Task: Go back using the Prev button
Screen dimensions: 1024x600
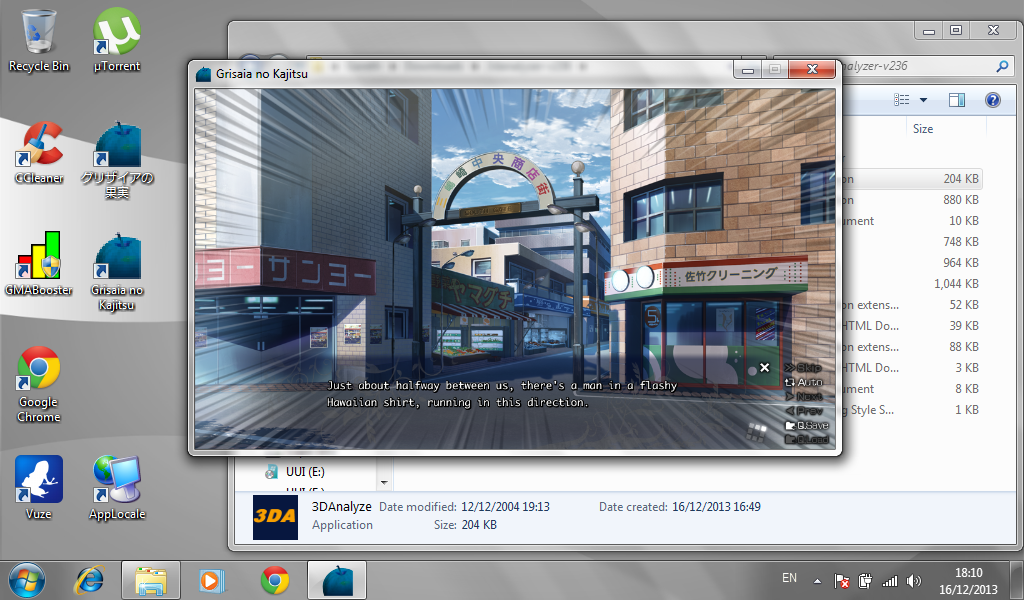Action: point(808,411)
